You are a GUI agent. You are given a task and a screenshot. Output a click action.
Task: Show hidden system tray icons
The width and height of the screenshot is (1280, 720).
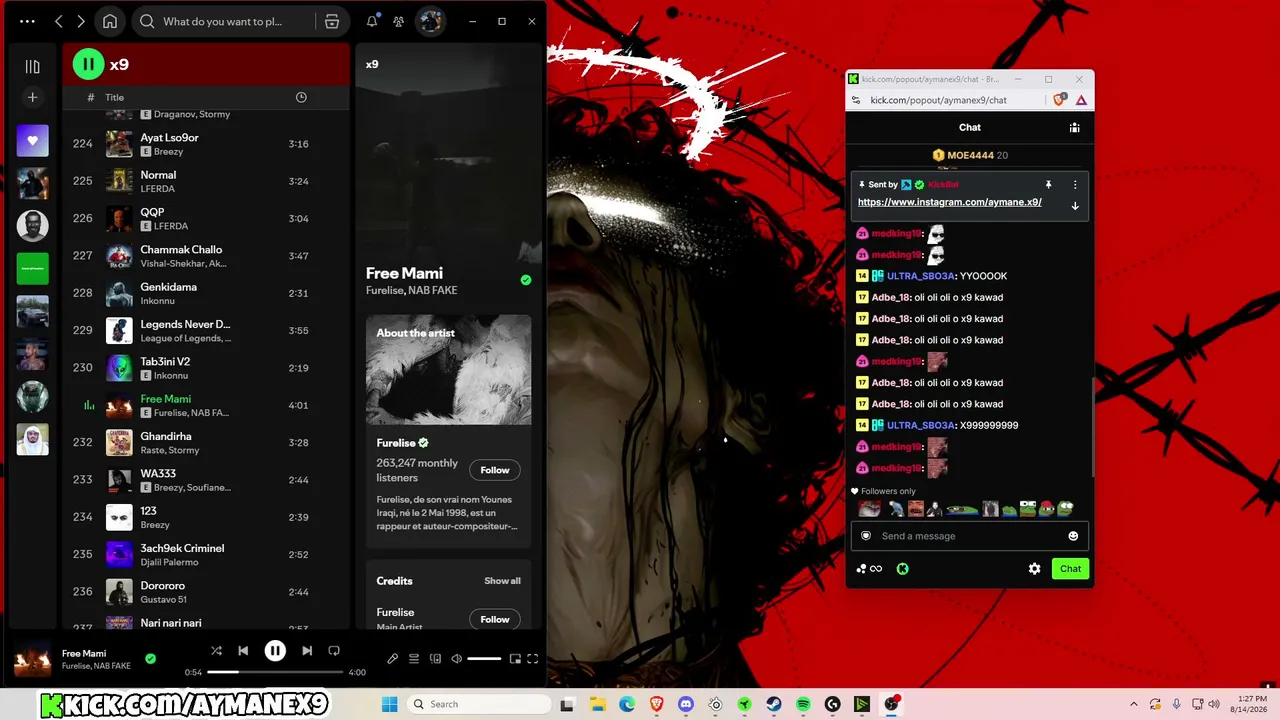tap(1133, 704)
